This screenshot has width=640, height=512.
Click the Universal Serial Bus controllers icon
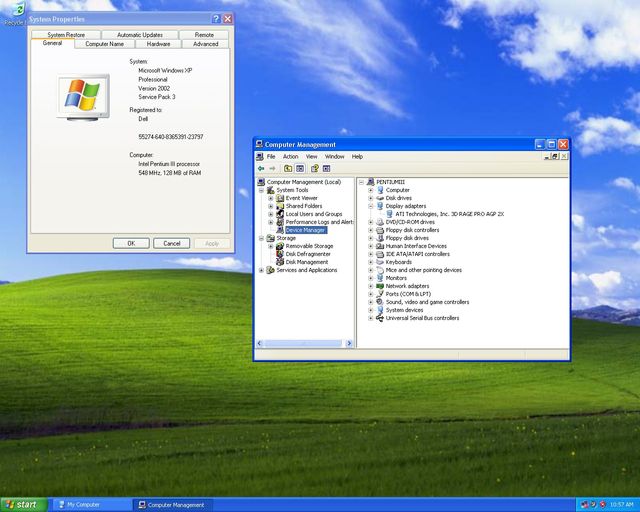tap(380, 318)
